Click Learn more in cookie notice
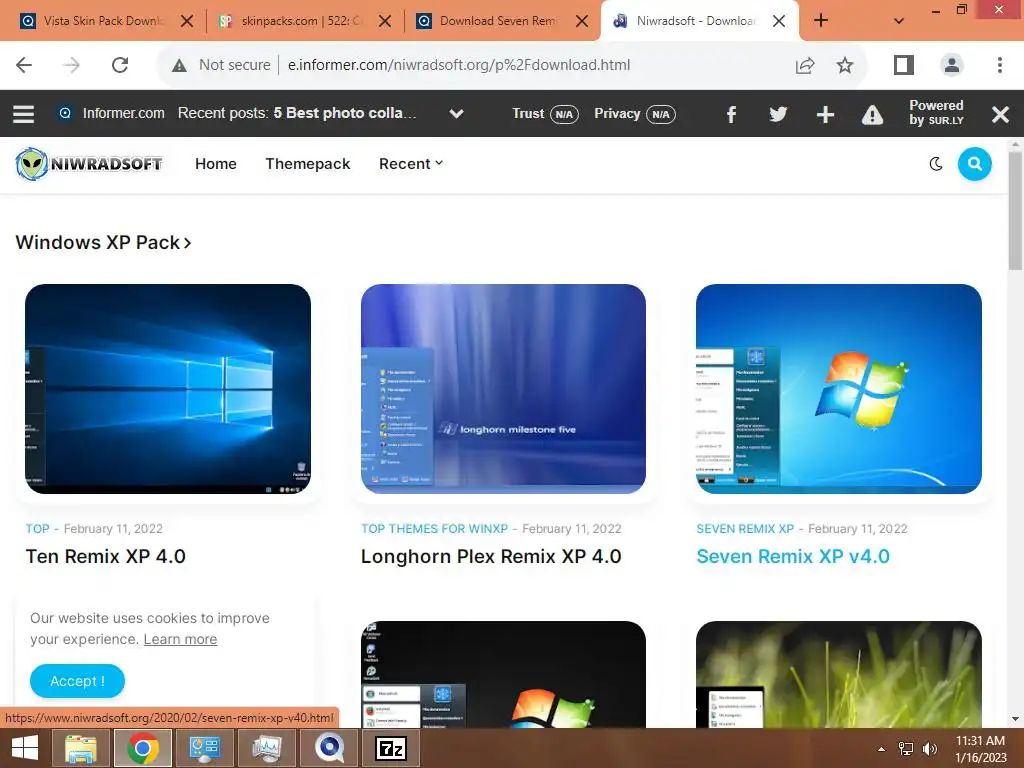Screen dimensions: 1024x768 click(x=180, y=639)
